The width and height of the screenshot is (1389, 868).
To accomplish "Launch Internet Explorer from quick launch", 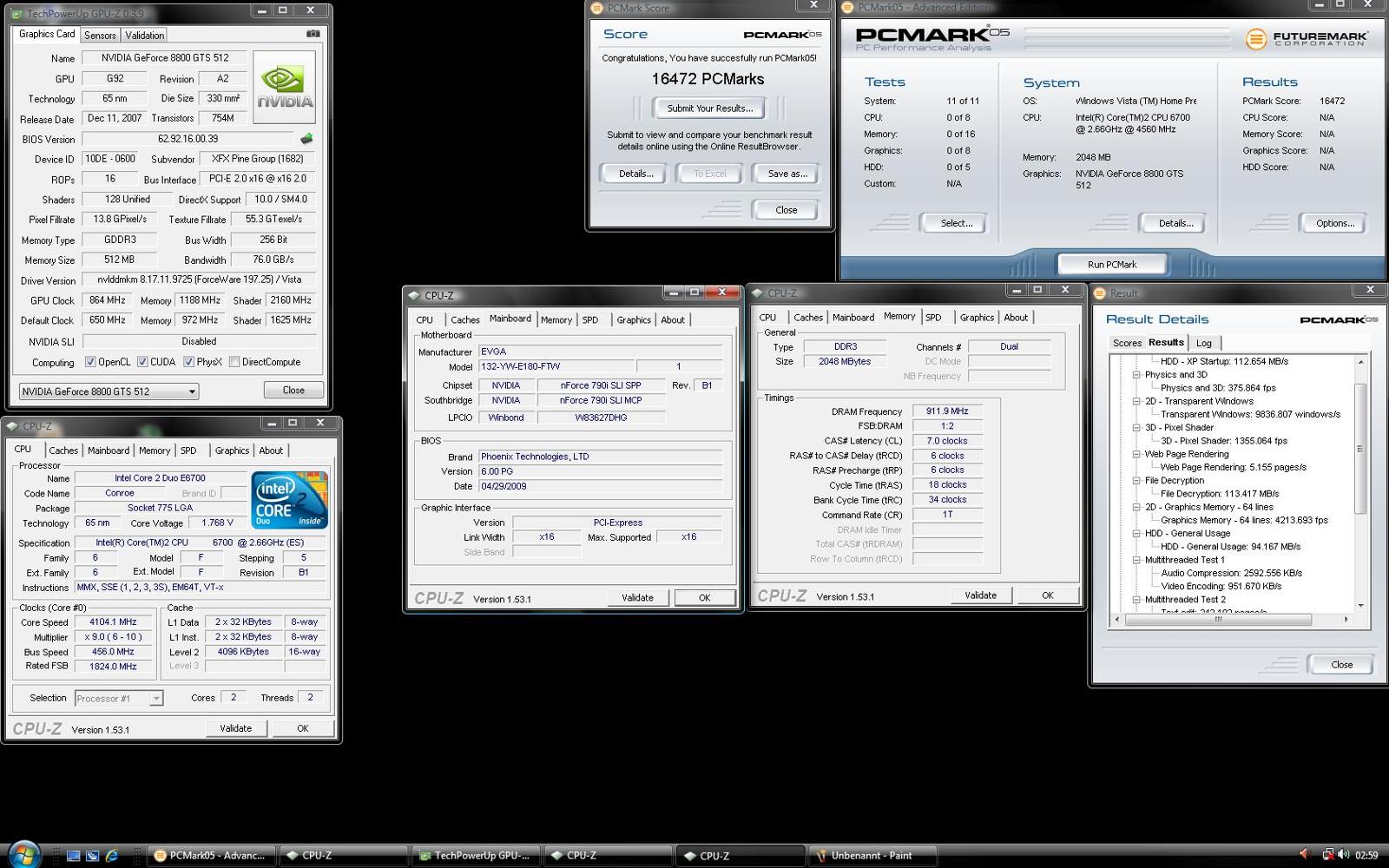I will pos(112,856).
